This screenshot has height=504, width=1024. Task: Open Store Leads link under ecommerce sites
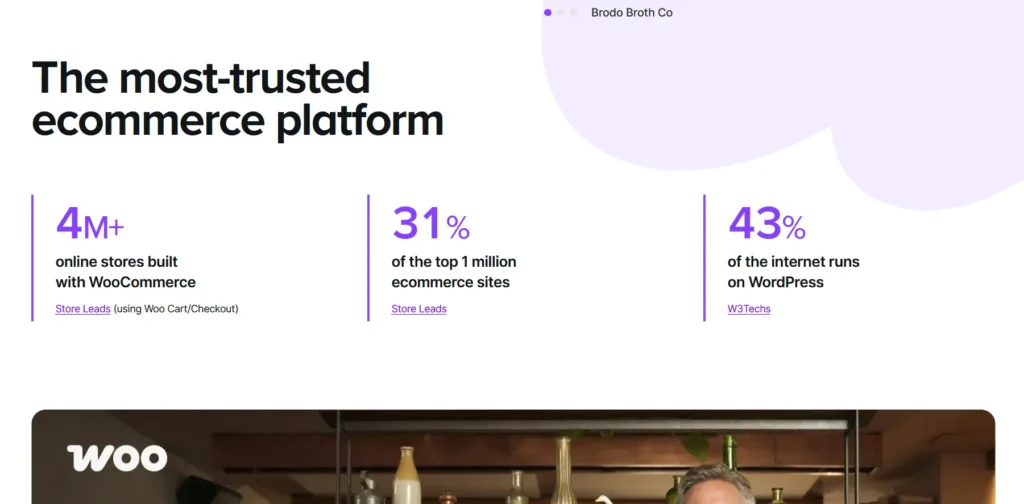(419, 309)
